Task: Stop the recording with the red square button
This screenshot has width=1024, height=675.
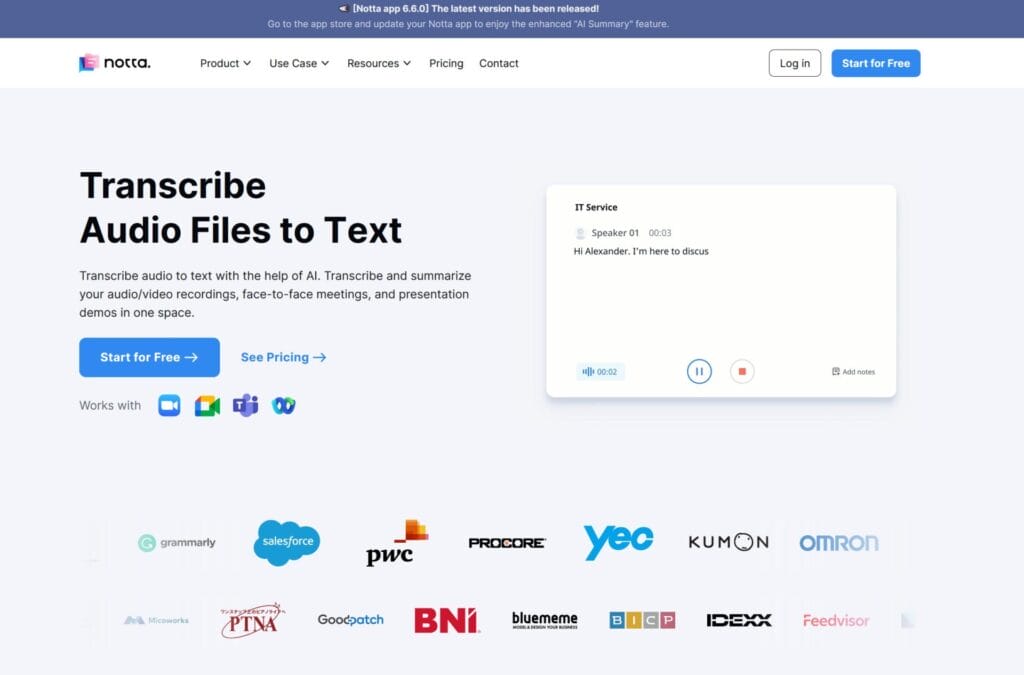Action: pyautogui.click(x=742, y=371)
